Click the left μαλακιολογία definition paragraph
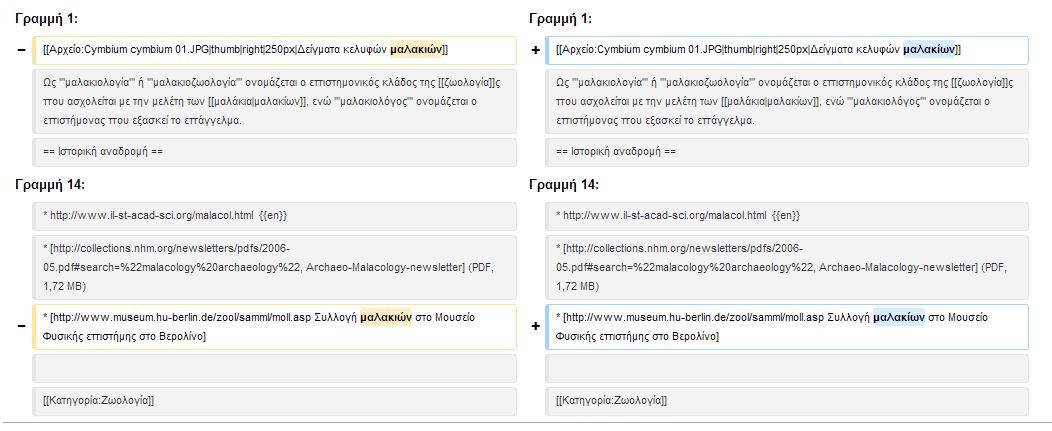This screenshot has width=1052, height=431. coord(274,101)
